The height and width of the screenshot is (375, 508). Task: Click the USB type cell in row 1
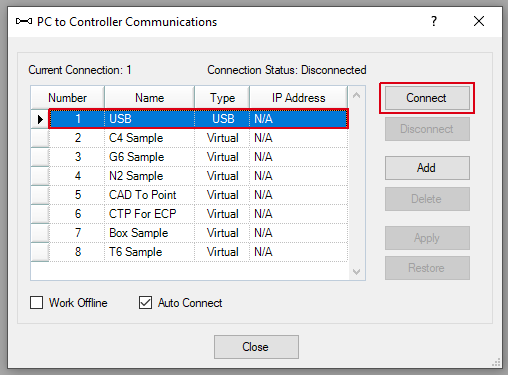222,119
